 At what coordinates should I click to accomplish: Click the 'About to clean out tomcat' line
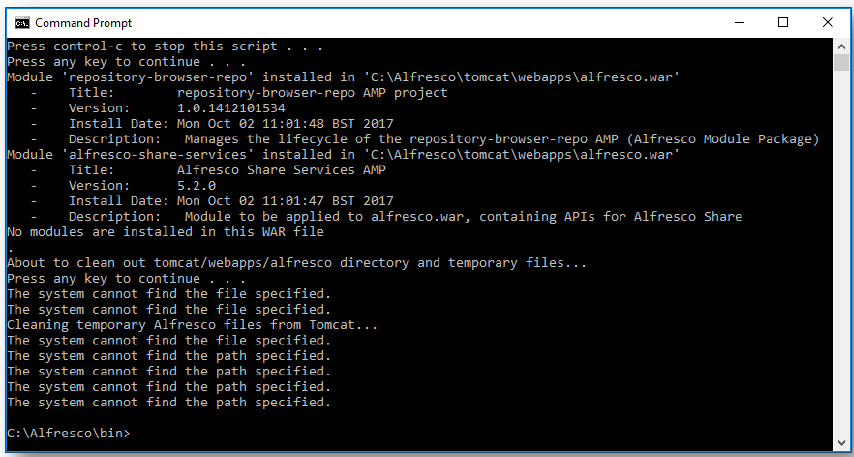click(x=296, y=263)
